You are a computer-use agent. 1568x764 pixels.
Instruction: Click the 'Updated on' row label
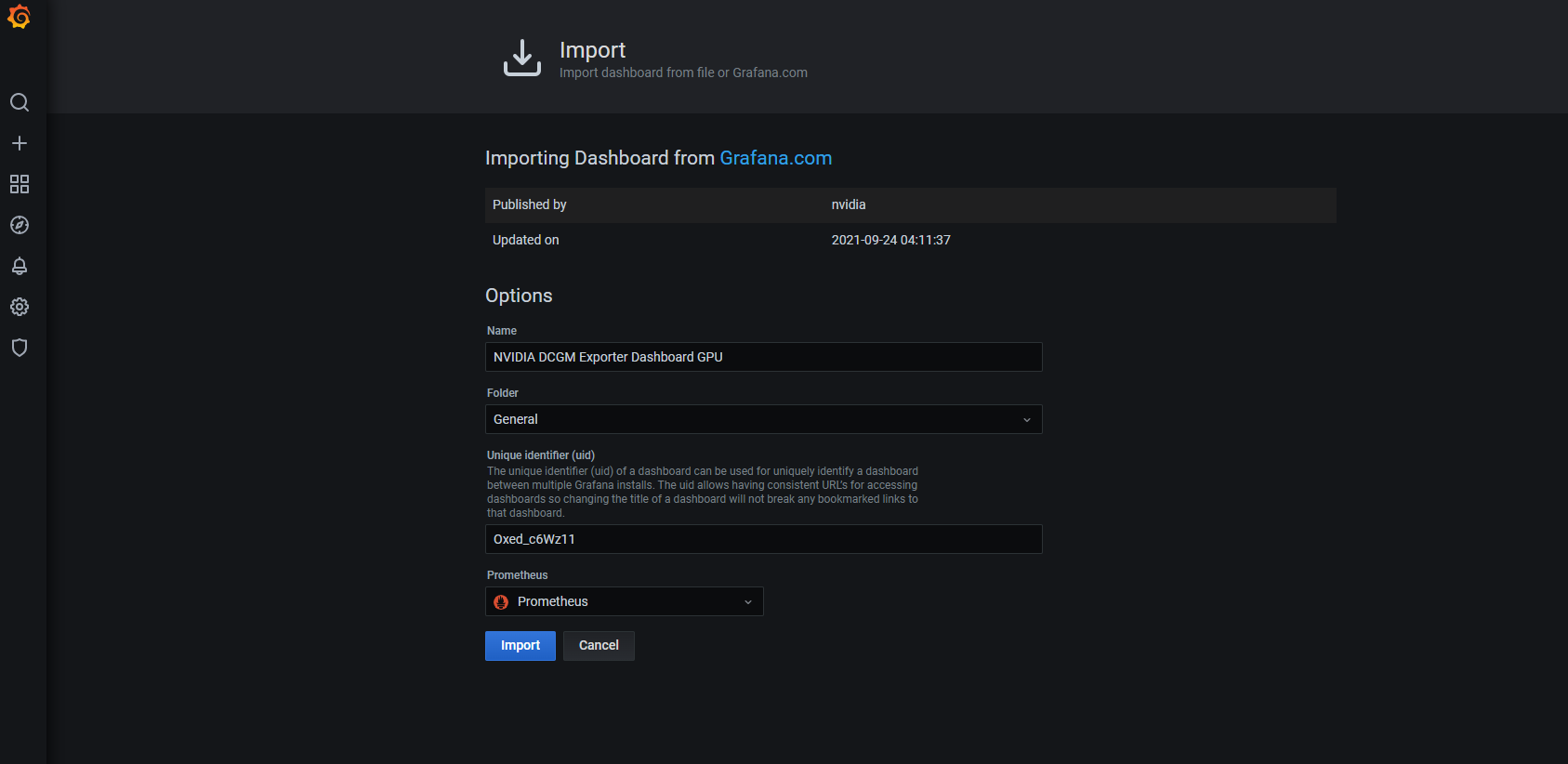526,240
